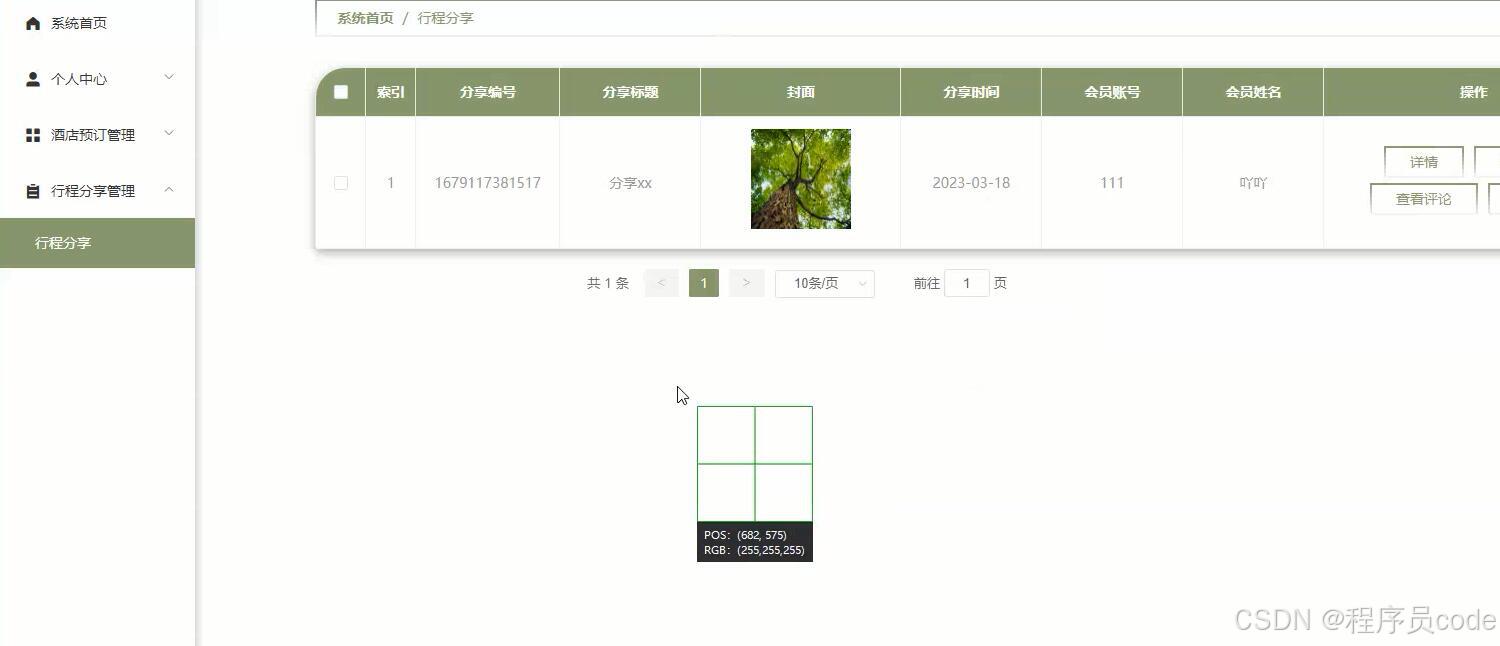The image size is (1500, 646).
Task: Click the person icon next to 个人中心
Action: [31, 78]
